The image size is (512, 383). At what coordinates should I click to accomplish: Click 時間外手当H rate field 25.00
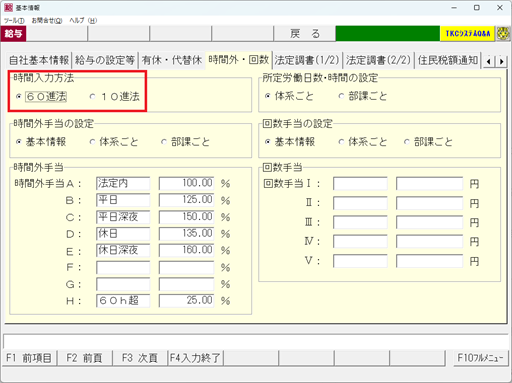coord(187,301)
